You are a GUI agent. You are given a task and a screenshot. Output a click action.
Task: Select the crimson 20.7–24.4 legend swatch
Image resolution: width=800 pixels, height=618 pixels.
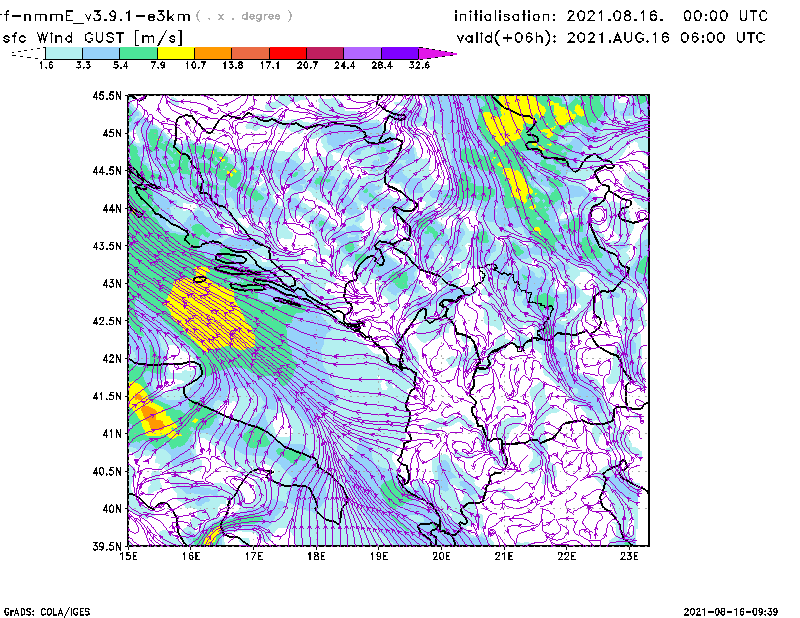[x=325, y=53]
